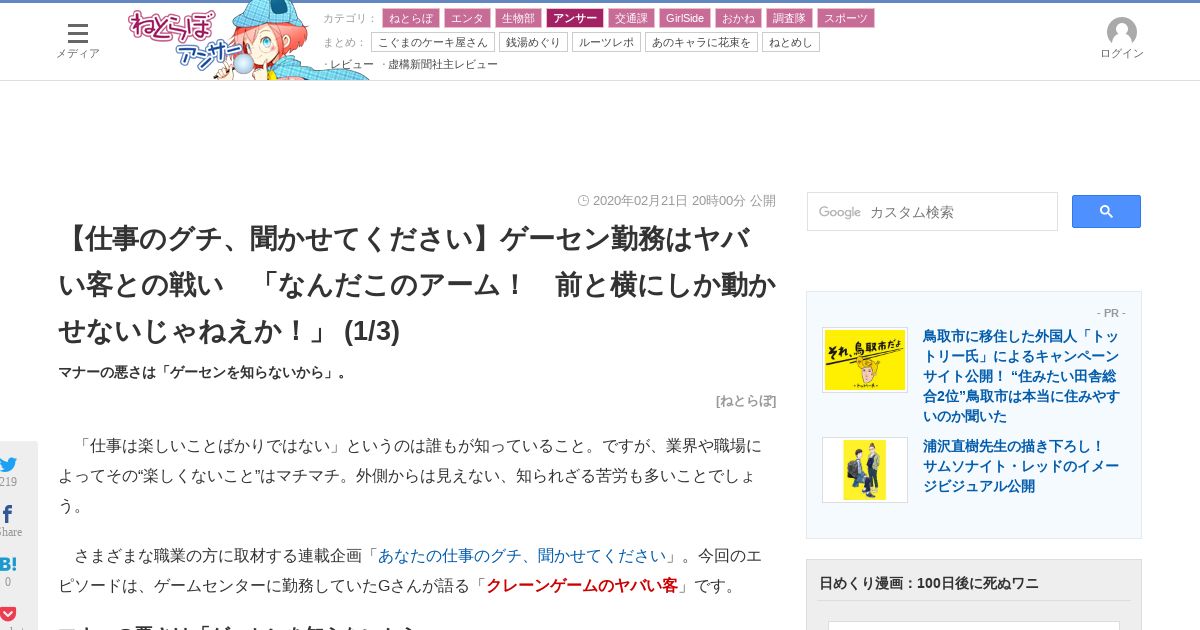Save article with the Pocket icon
1200x630 pixels.
click(8, 613)
